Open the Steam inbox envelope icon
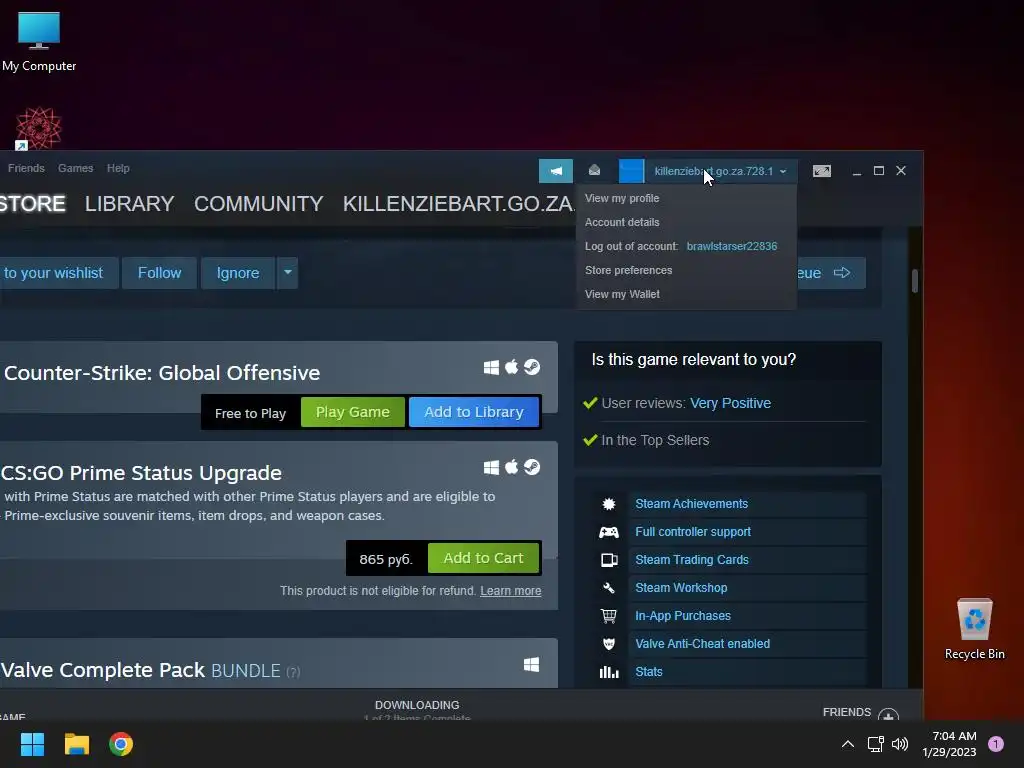This screenshot has width=1024, height=768. 594,170
